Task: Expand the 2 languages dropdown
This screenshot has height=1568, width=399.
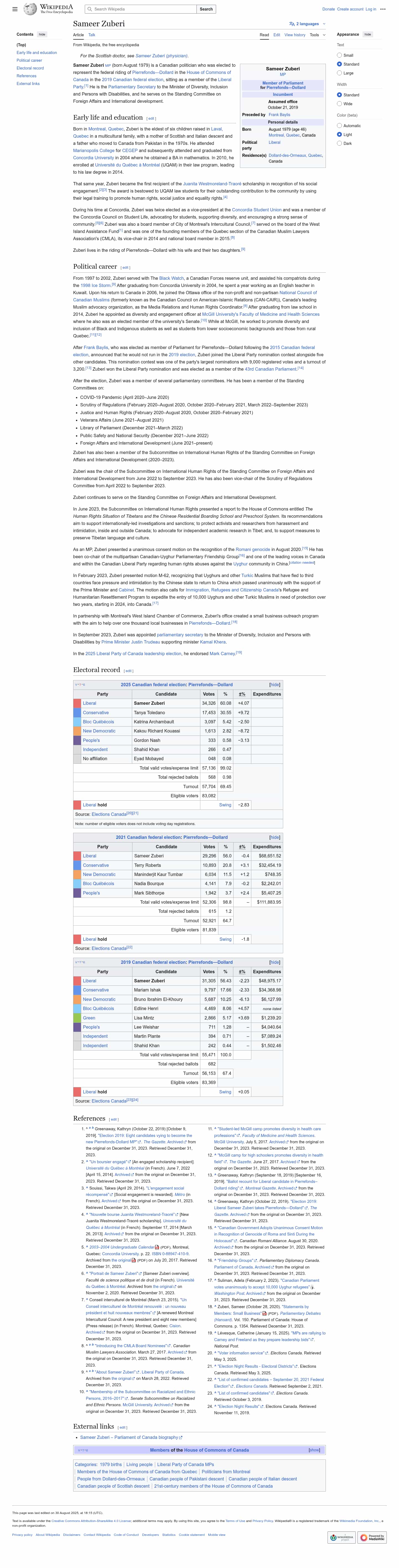Action: 308,24
